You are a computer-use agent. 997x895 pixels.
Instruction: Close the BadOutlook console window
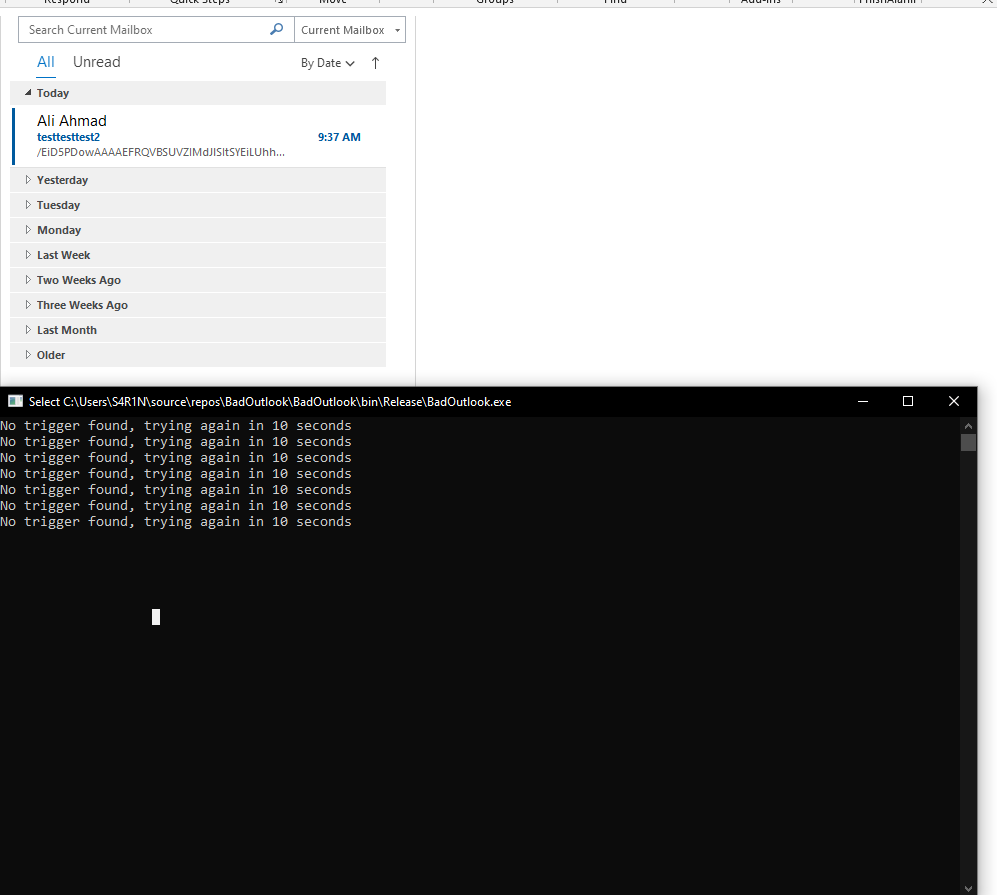click(954, 401)
